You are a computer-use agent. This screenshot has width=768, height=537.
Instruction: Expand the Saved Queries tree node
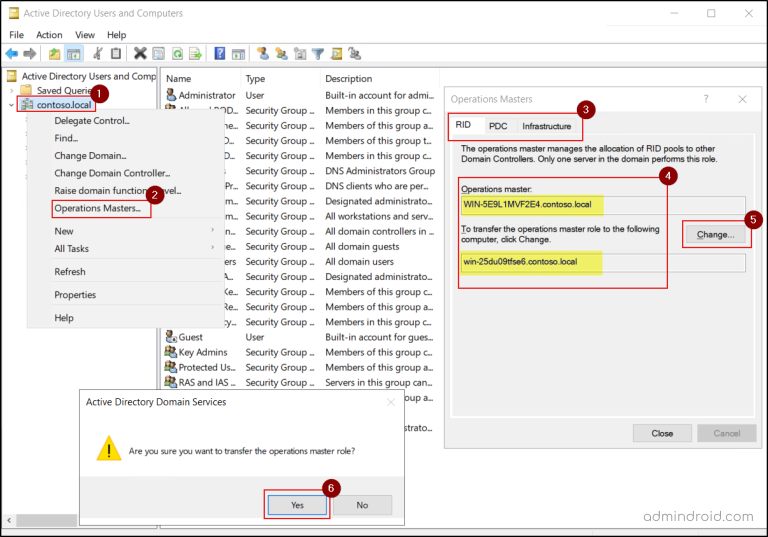click(12, 91)
